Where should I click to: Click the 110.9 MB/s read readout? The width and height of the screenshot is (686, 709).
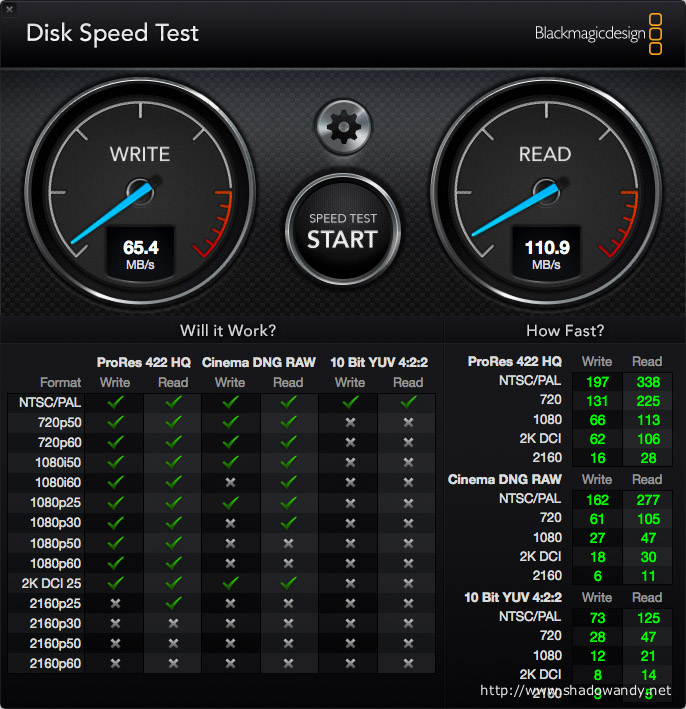546,253
